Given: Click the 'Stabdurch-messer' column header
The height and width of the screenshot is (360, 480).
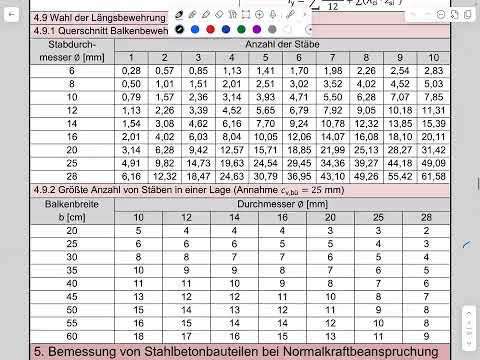Looking at the screenshot, I should (72, 51).
